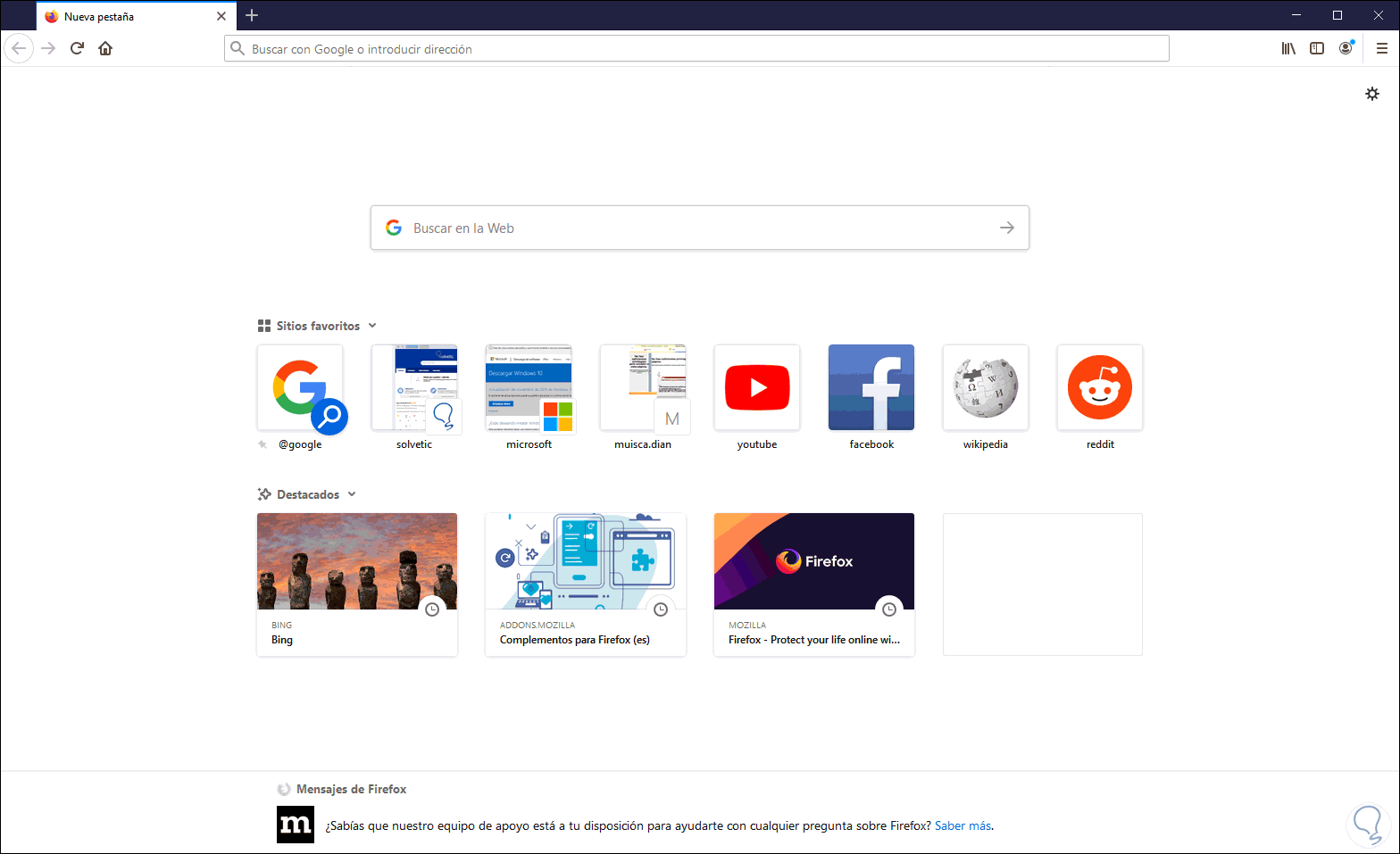
Task: Minimize the Firefox window
Action: [x=1296, y=15]
